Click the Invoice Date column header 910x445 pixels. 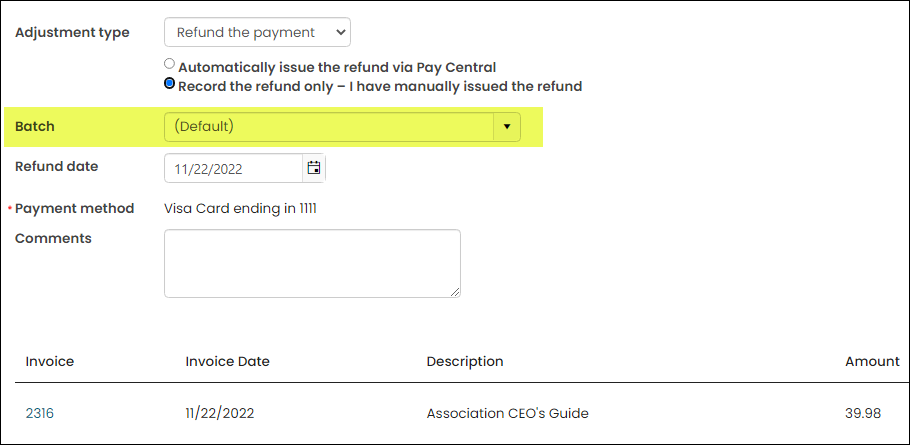228,361
